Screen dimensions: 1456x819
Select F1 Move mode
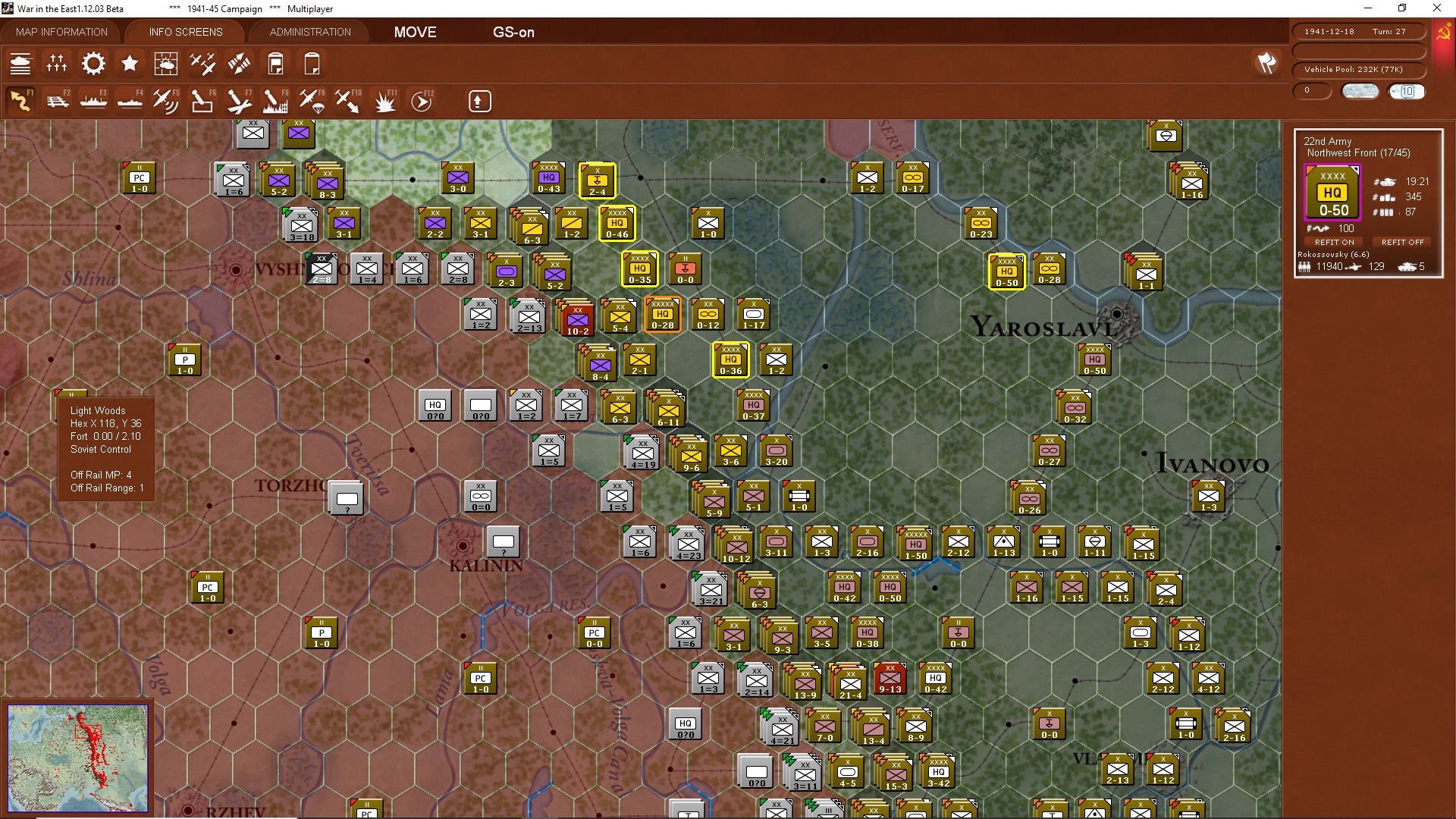[20, 101]
